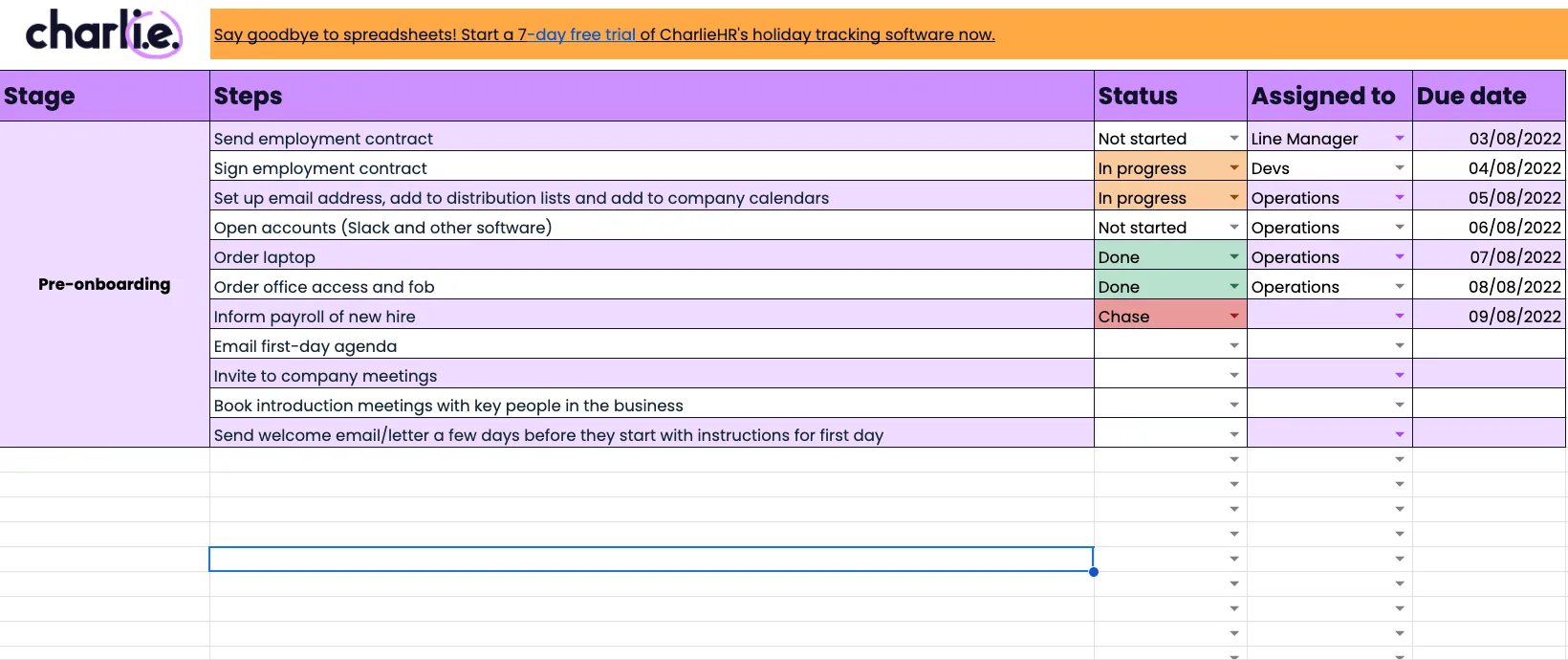Select the Due date column header

[x=1488, y=96]
